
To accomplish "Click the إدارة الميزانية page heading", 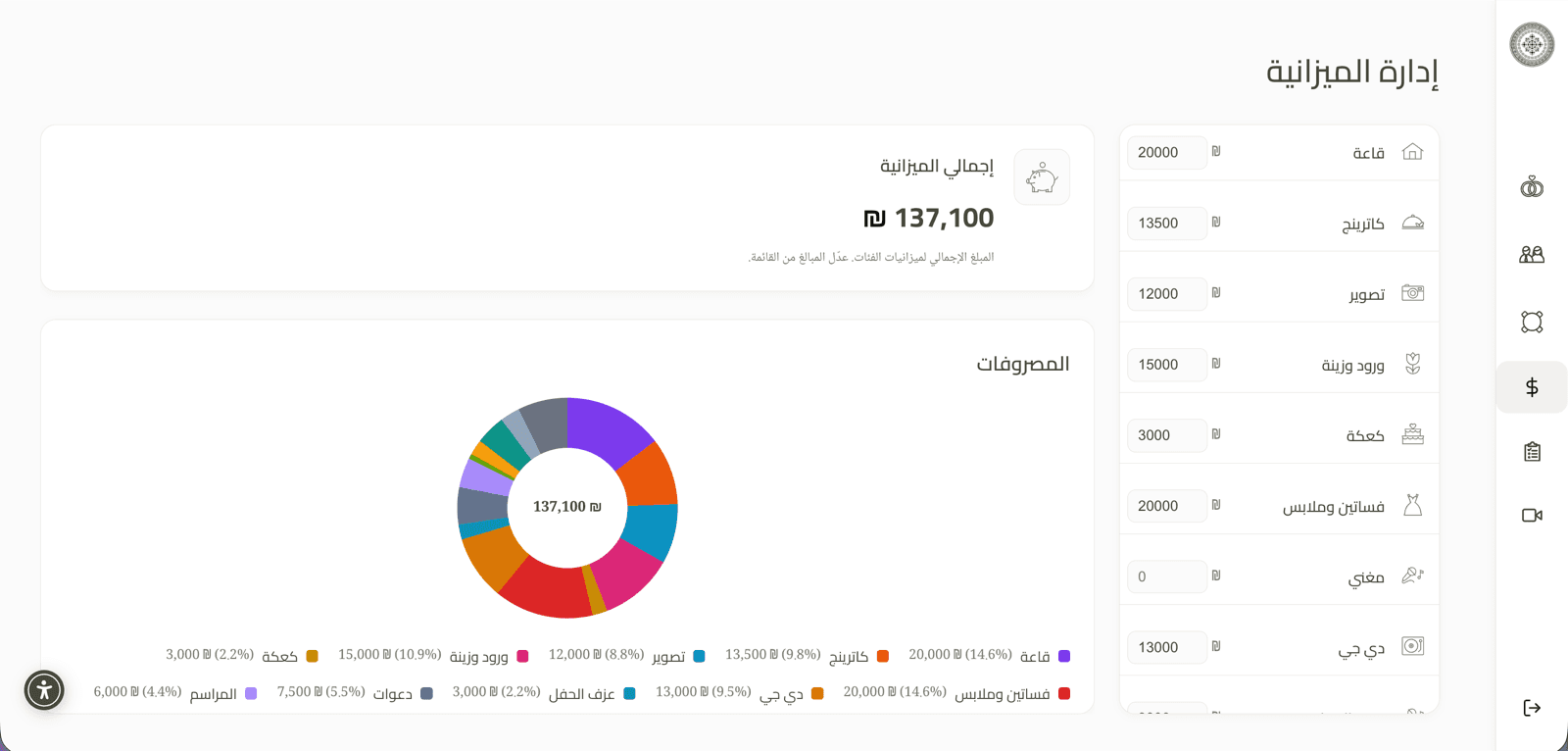I will (x=1352, y=72).
